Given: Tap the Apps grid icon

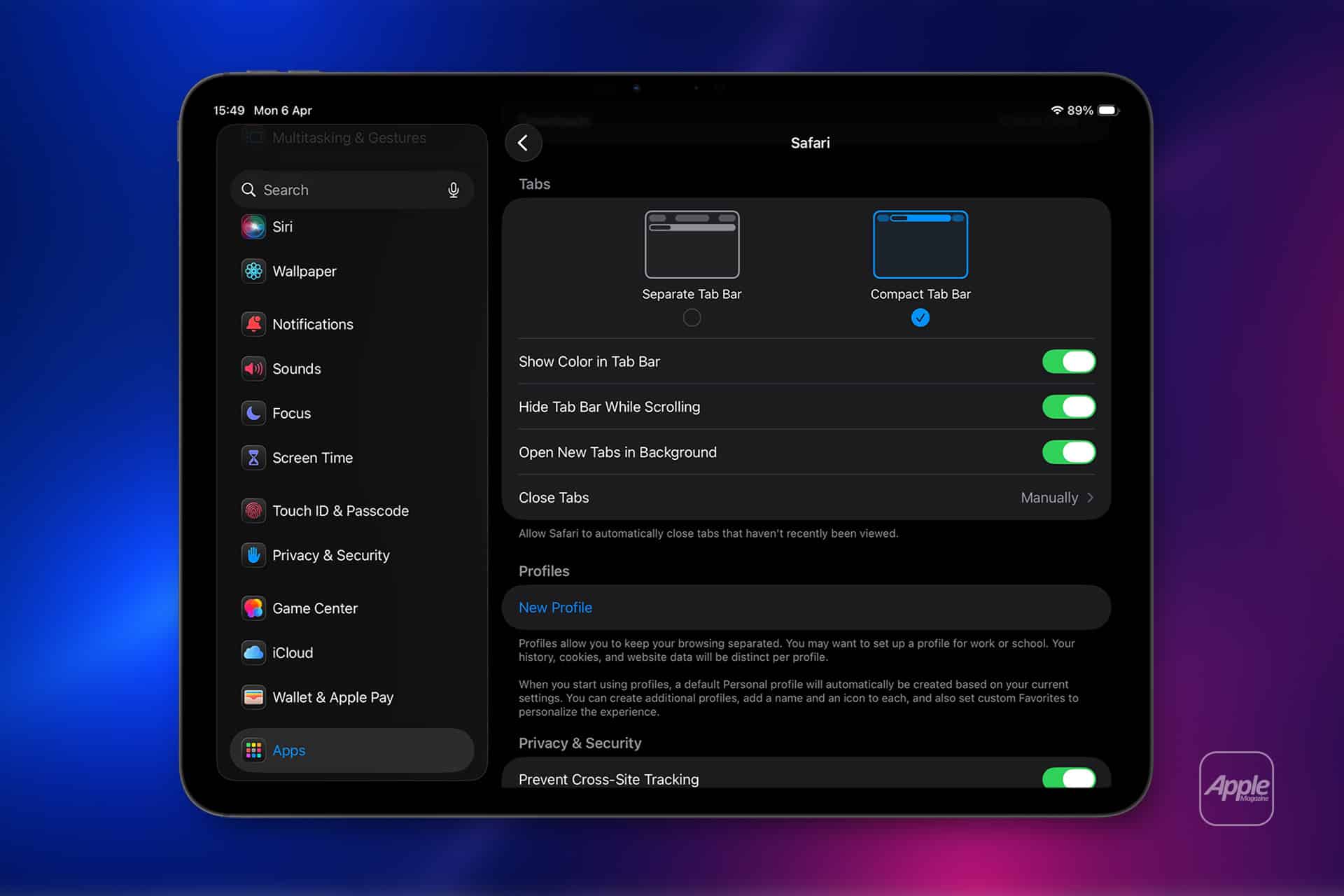Looking at the screenshot, I should click(253, 750).
